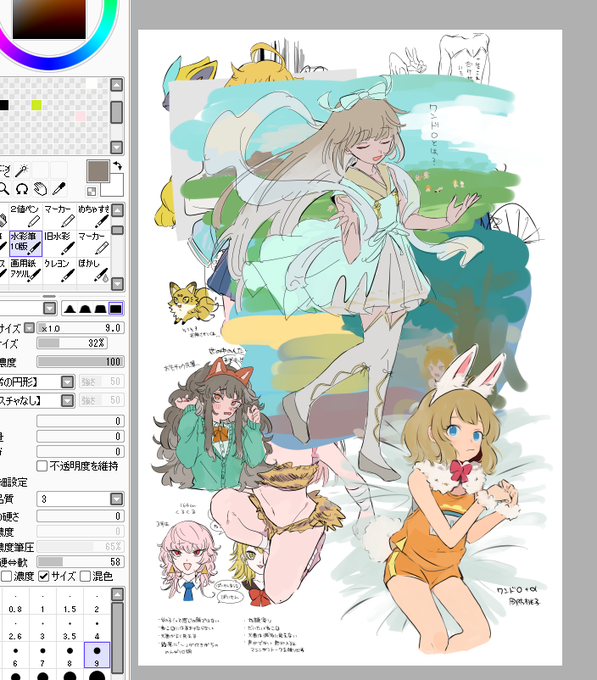The width and height of the screenshot is (597, 680).
Task: Select the Zoom magnifier tool
Action: pos(4,189)
